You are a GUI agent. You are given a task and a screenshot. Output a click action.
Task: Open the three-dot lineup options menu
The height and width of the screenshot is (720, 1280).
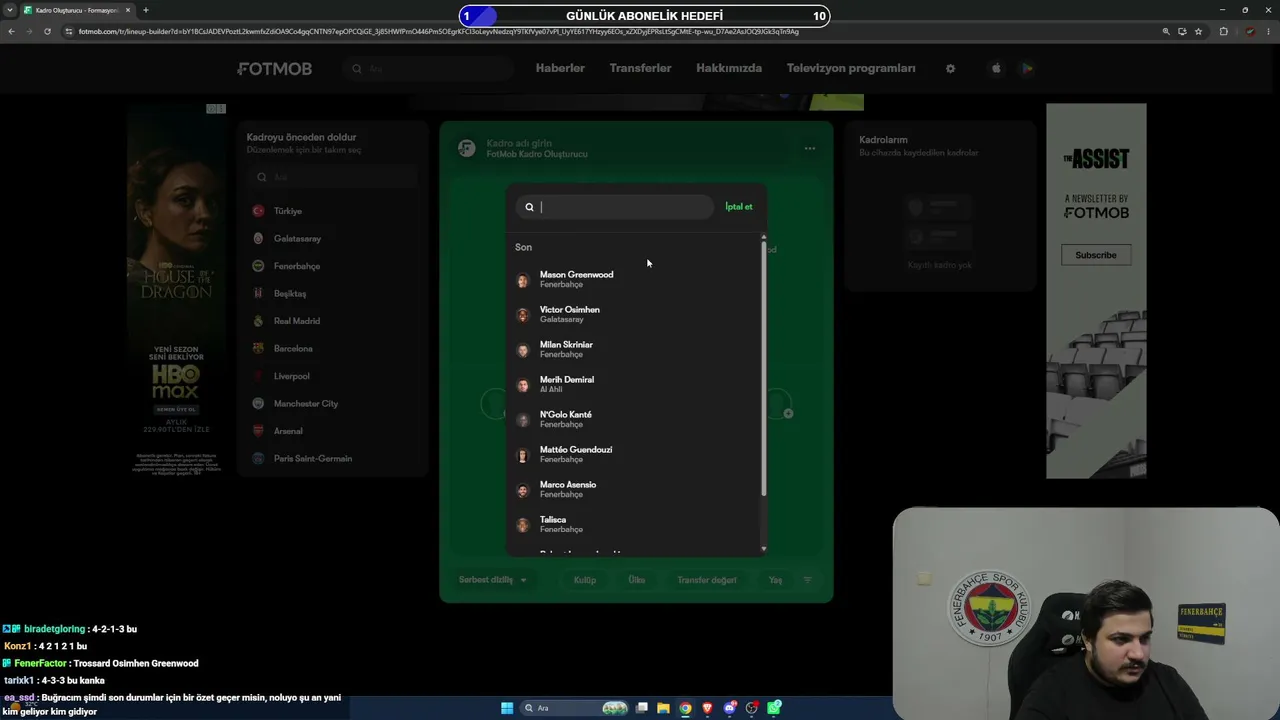[810, 148]
